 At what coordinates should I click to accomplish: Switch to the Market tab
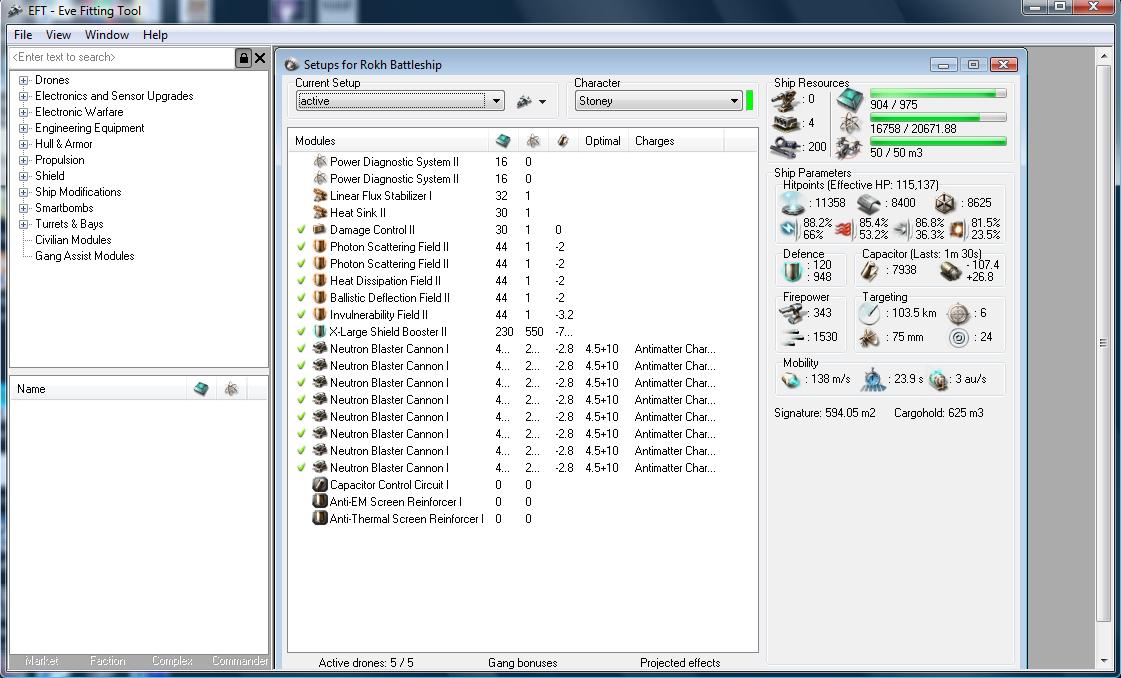[41, 661]
